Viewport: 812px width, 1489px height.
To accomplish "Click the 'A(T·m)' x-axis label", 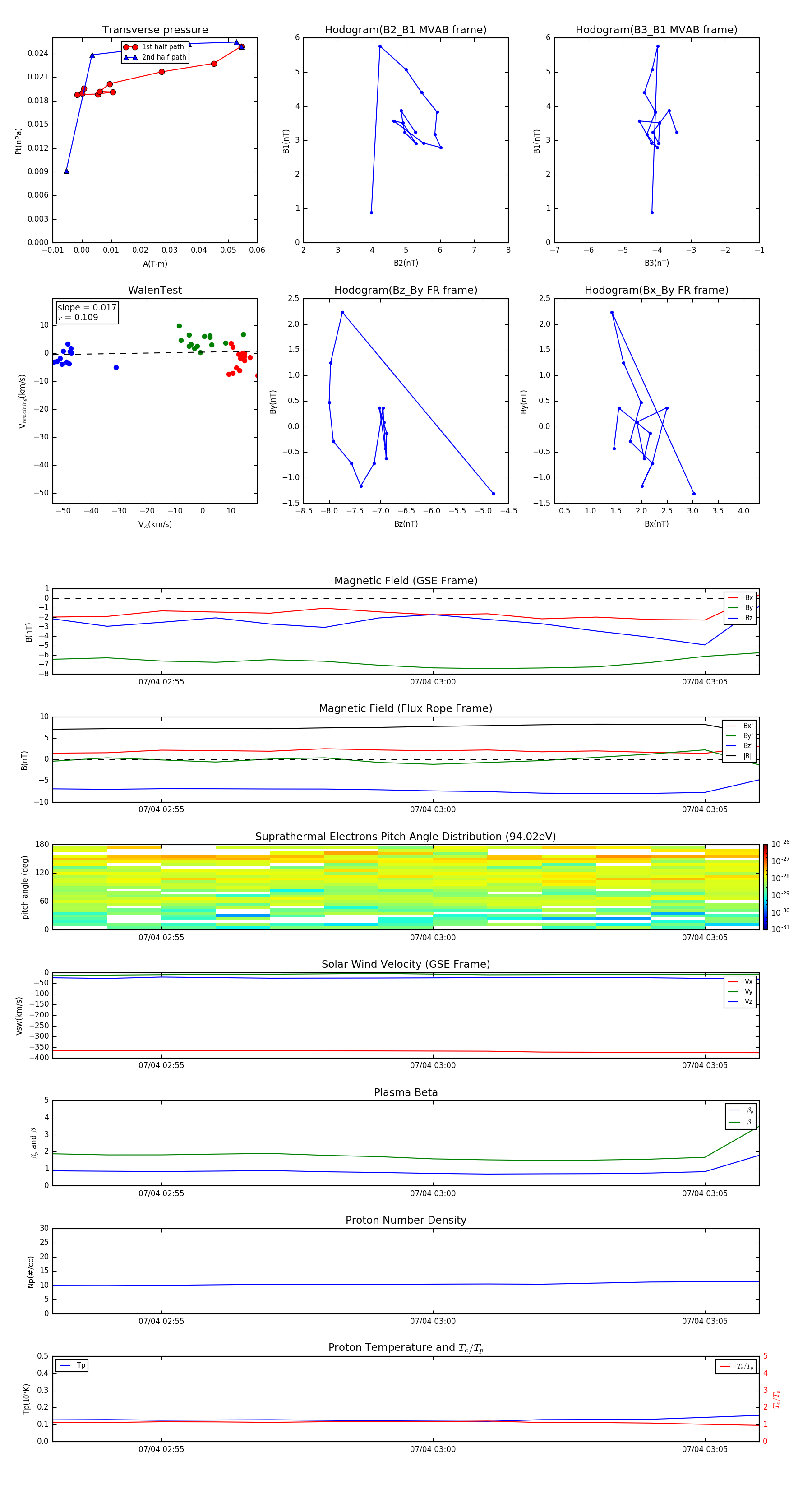I will (155, 264).
